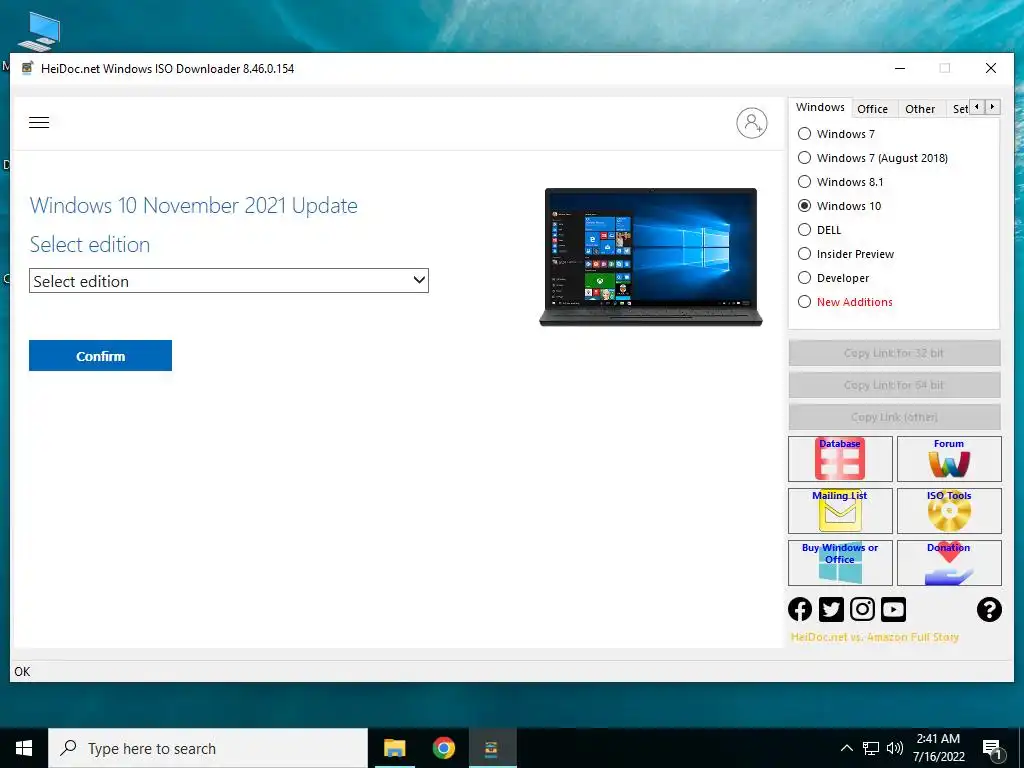Open the notification center icon
This screenshot has width=1024, height=768.
992,748
